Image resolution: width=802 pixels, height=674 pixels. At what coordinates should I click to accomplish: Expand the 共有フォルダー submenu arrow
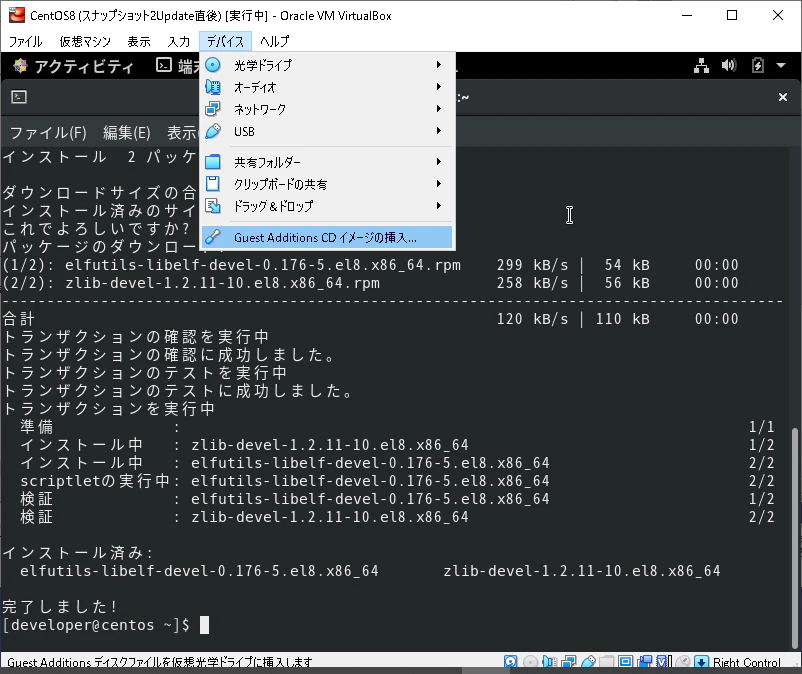point(439,162)
